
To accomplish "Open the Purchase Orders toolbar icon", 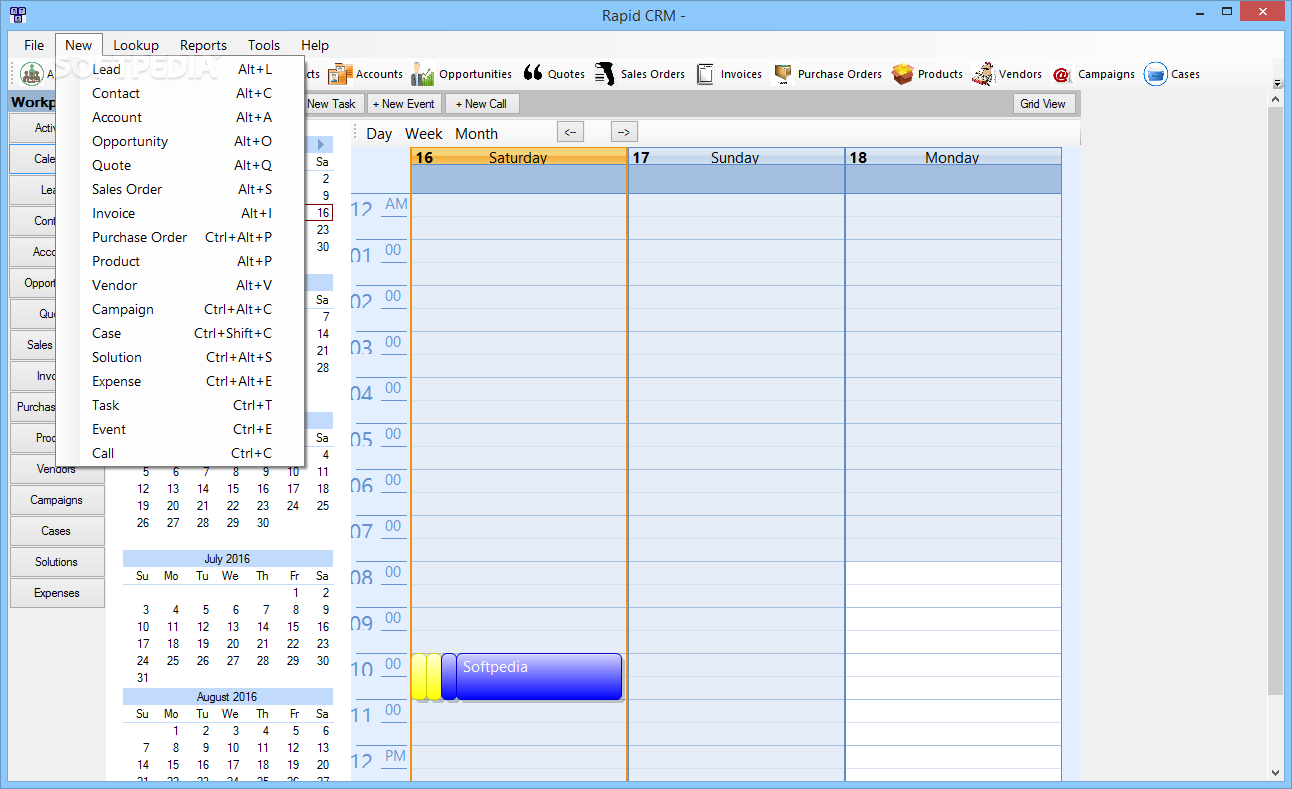I will point(826,74).
